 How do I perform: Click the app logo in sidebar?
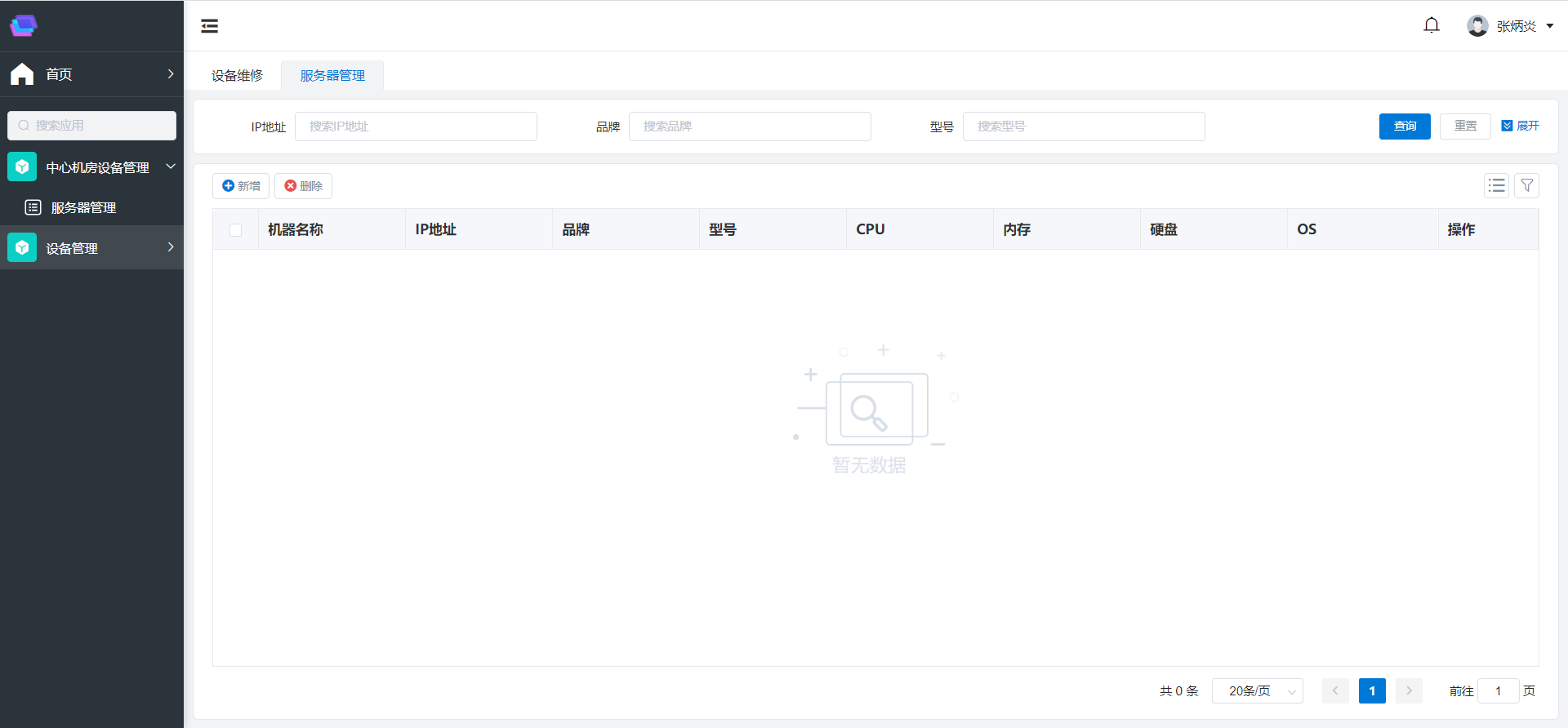click(x=24, y=25)
